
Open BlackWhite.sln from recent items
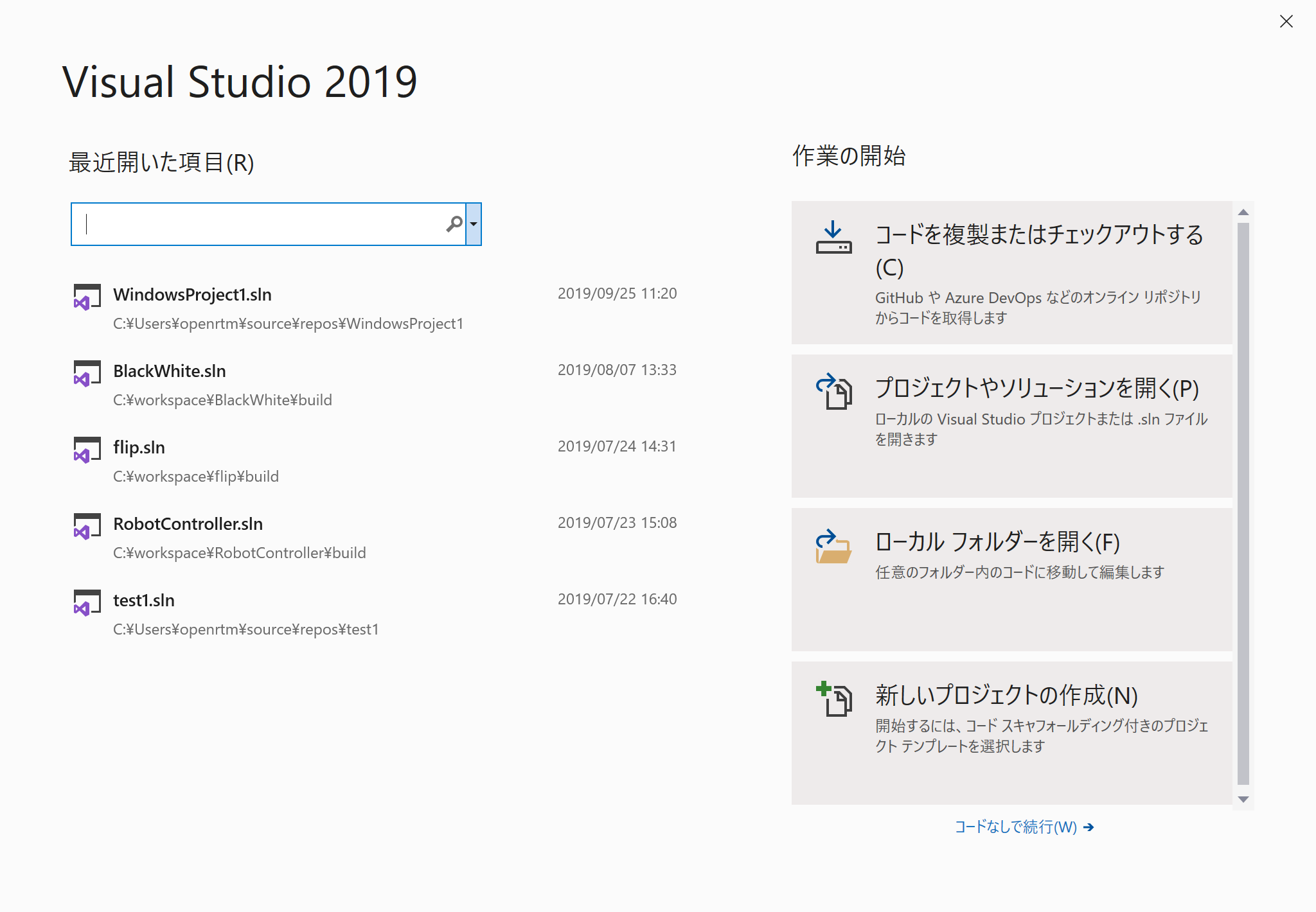coord(376,385)
